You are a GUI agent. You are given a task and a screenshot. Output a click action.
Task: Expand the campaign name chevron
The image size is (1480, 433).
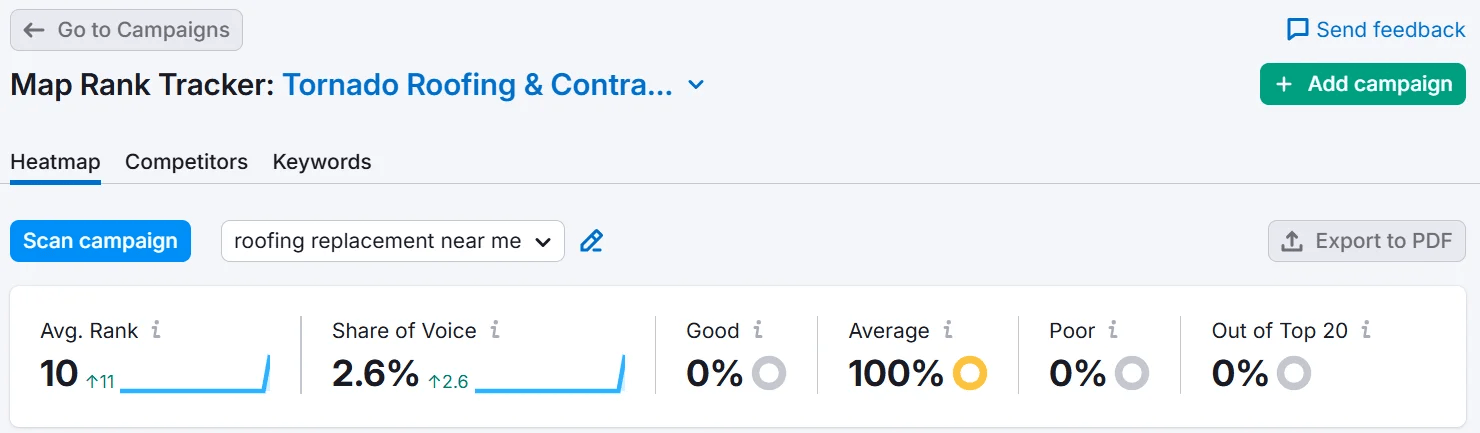pos(697,85)
